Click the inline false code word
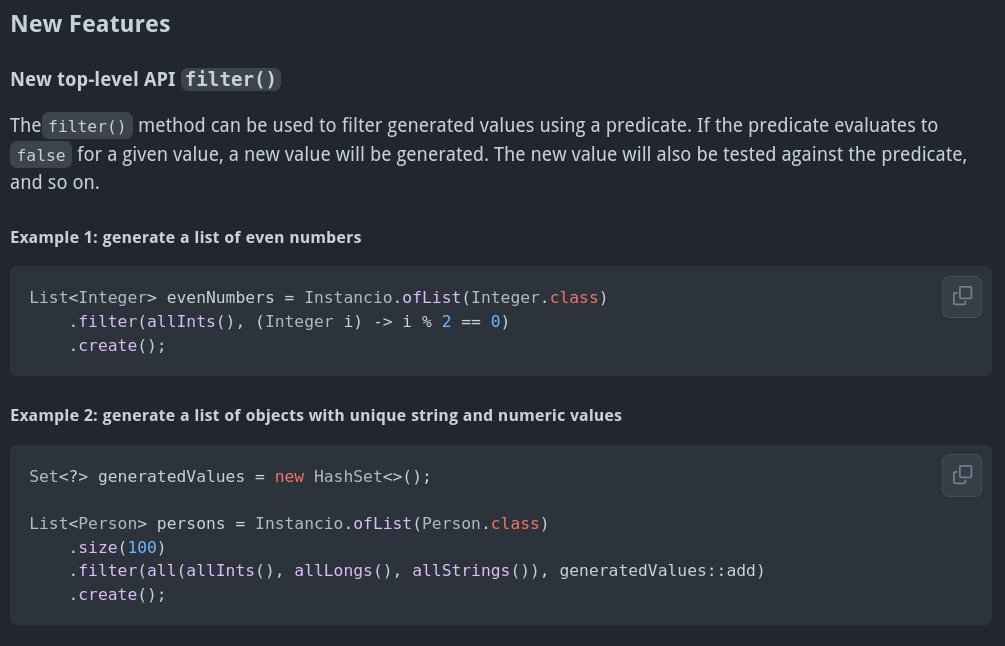The height and width of the screenshot is (646, 1005). pos(41,155)
